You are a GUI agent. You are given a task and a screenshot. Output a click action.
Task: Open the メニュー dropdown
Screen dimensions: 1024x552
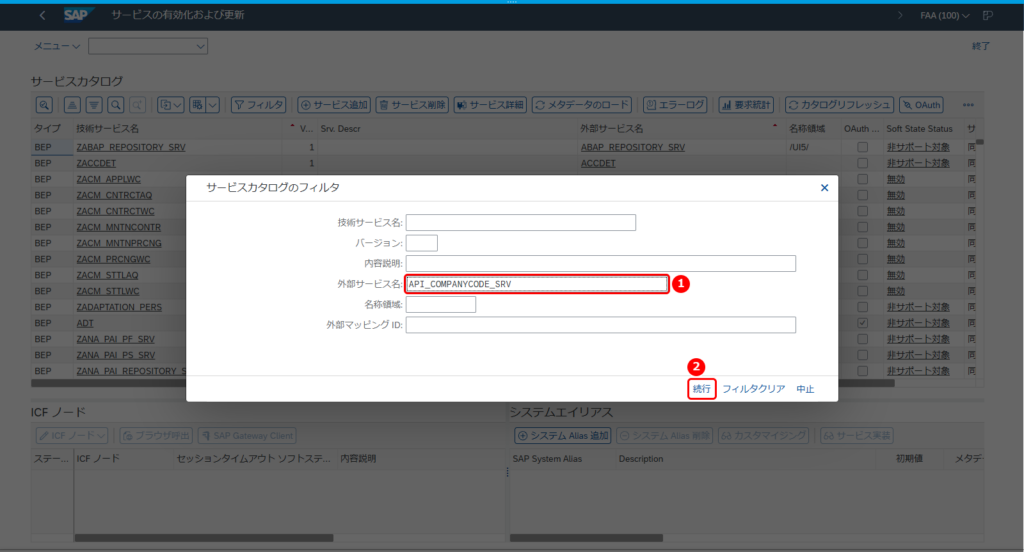[x=57, y=46]
